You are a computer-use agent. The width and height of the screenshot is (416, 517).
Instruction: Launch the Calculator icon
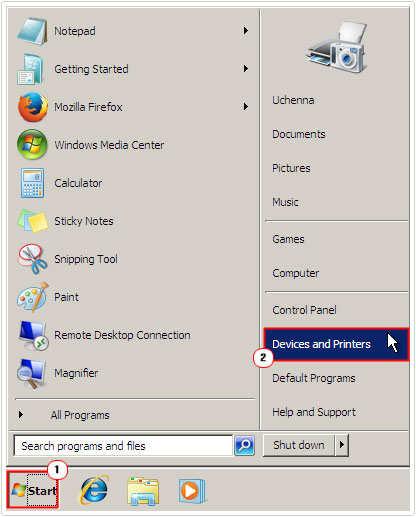32,183
